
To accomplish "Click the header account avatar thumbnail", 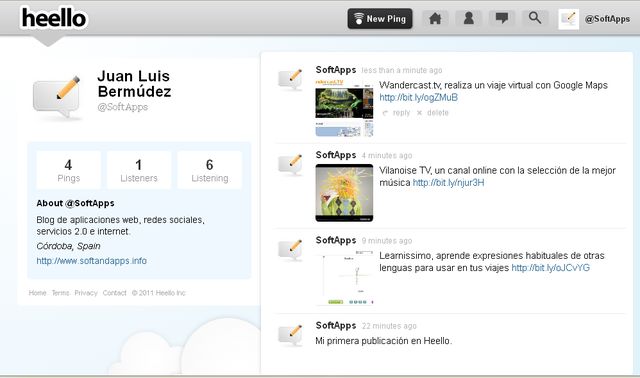I will coord(569,19).
